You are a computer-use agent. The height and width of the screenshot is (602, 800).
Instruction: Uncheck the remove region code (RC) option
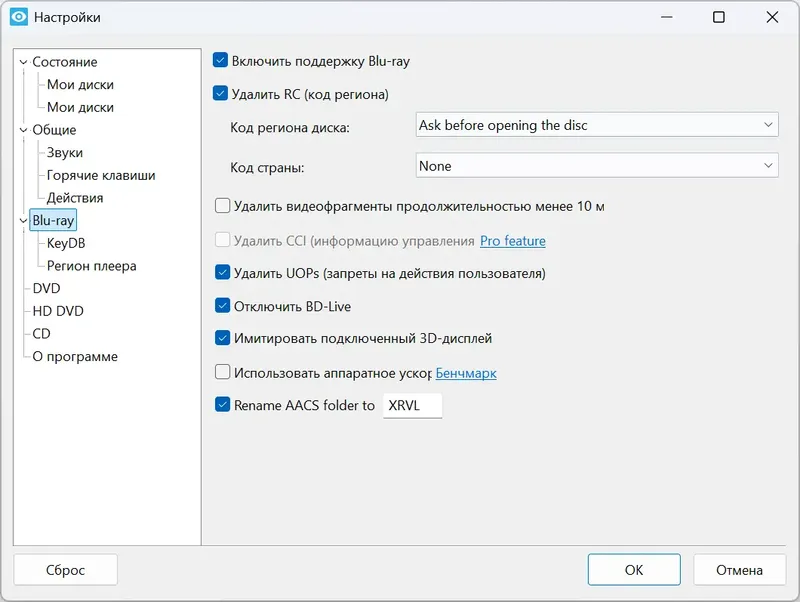pyautogui.click(x=221, y=95)
